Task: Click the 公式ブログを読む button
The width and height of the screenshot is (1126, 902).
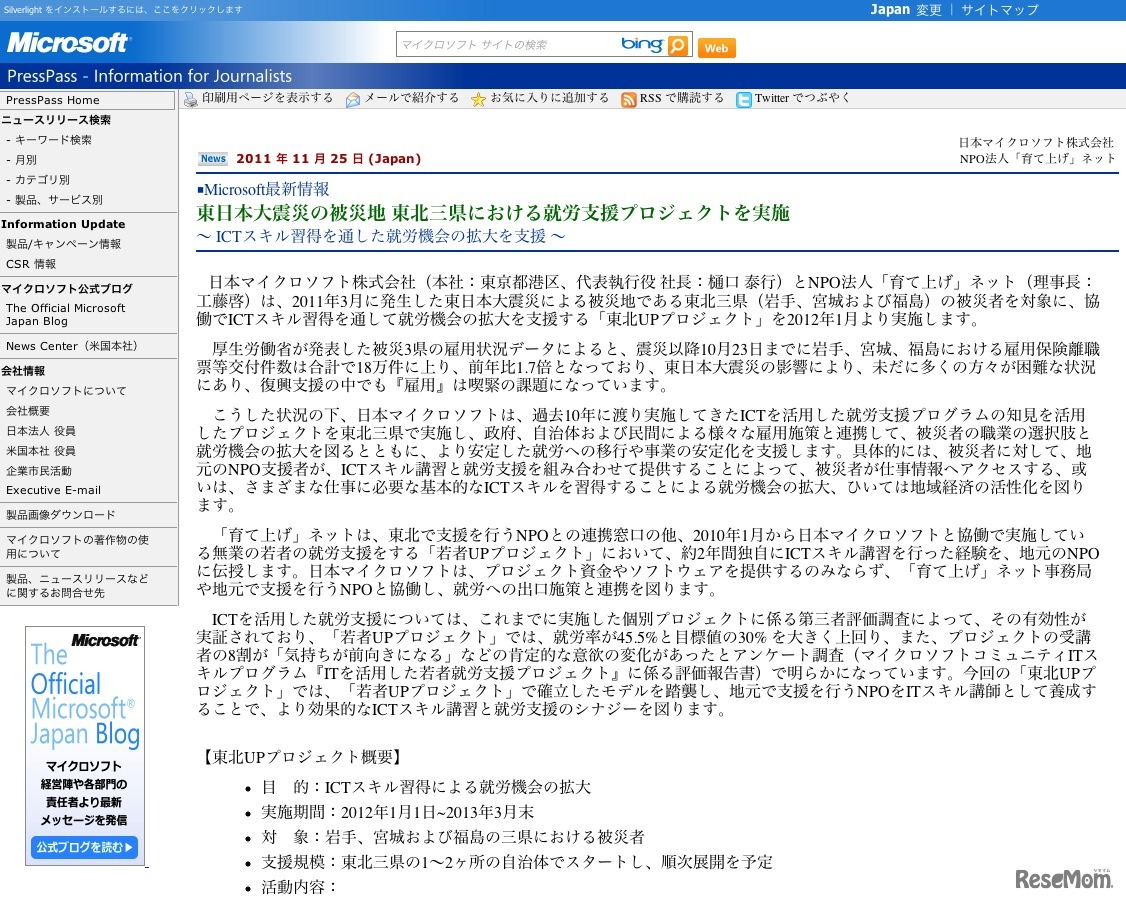Action: tap(85, 847)
